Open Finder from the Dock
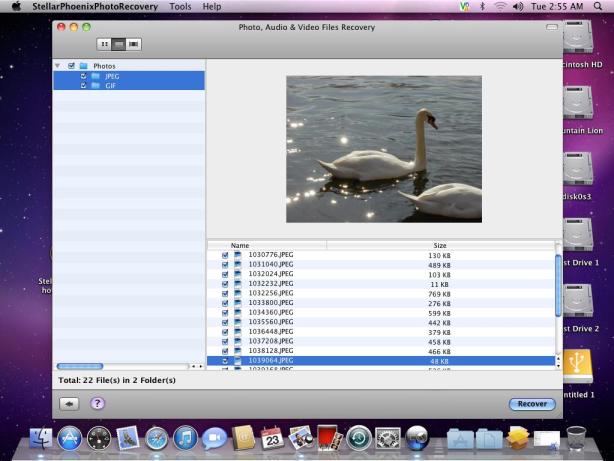The image size is (614, 461). (x=41, y=438)
